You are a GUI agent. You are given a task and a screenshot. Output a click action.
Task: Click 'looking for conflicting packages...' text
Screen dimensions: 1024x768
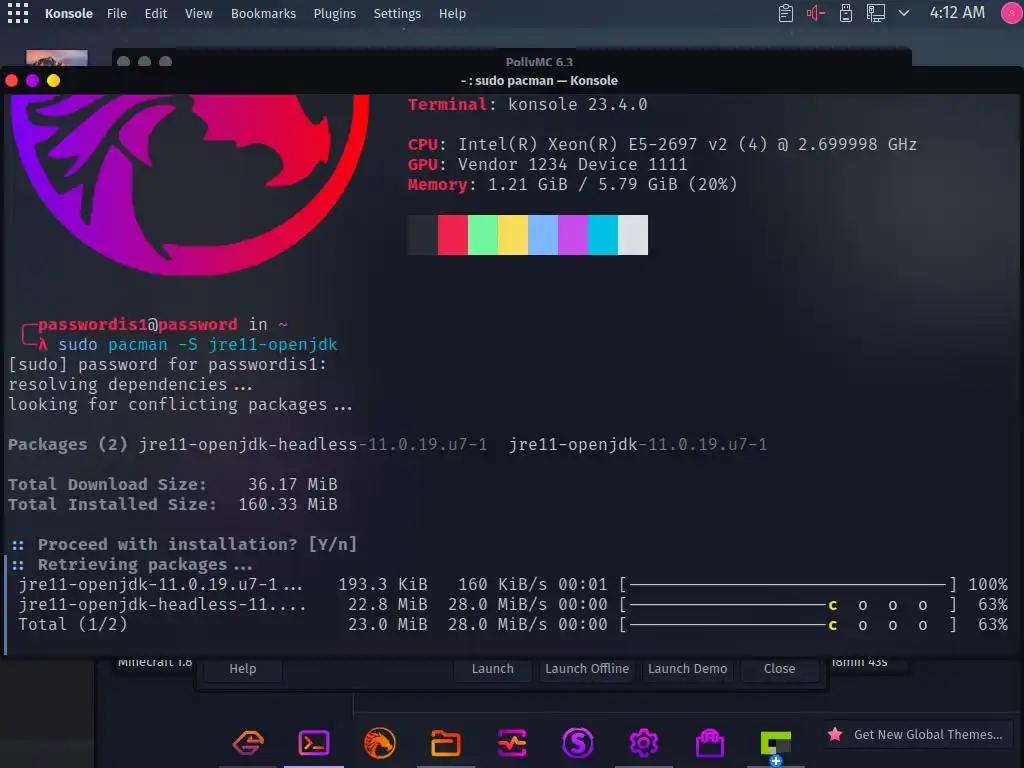[180, 404]
